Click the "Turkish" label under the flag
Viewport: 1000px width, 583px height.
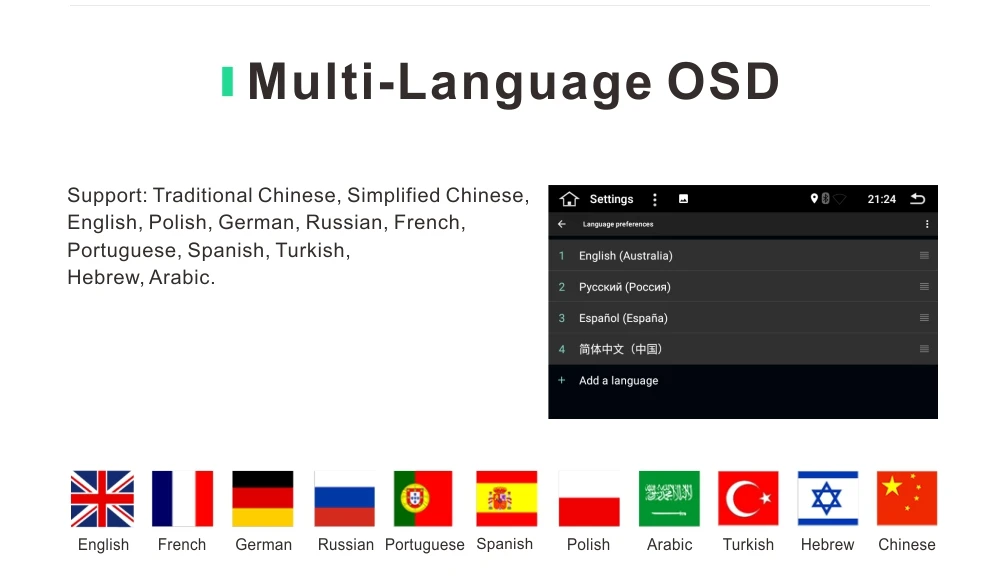point(748,544)
